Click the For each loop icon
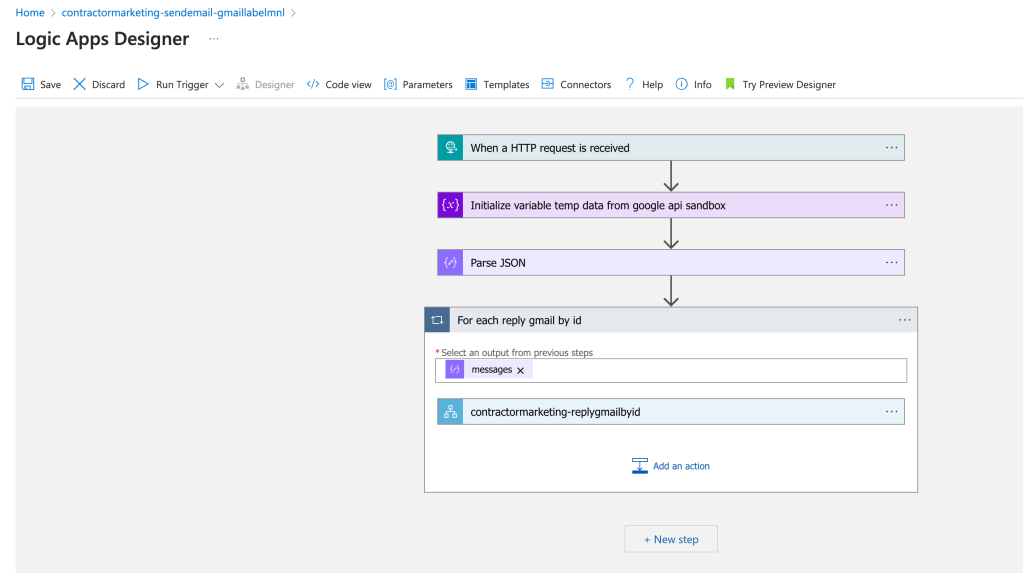Image resolution: width=1023 pixels, height=573 pixels. click(437, 320)
